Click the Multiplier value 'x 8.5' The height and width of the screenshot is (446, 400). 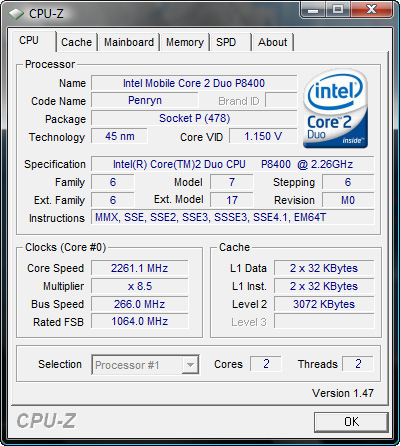point(140,286)
